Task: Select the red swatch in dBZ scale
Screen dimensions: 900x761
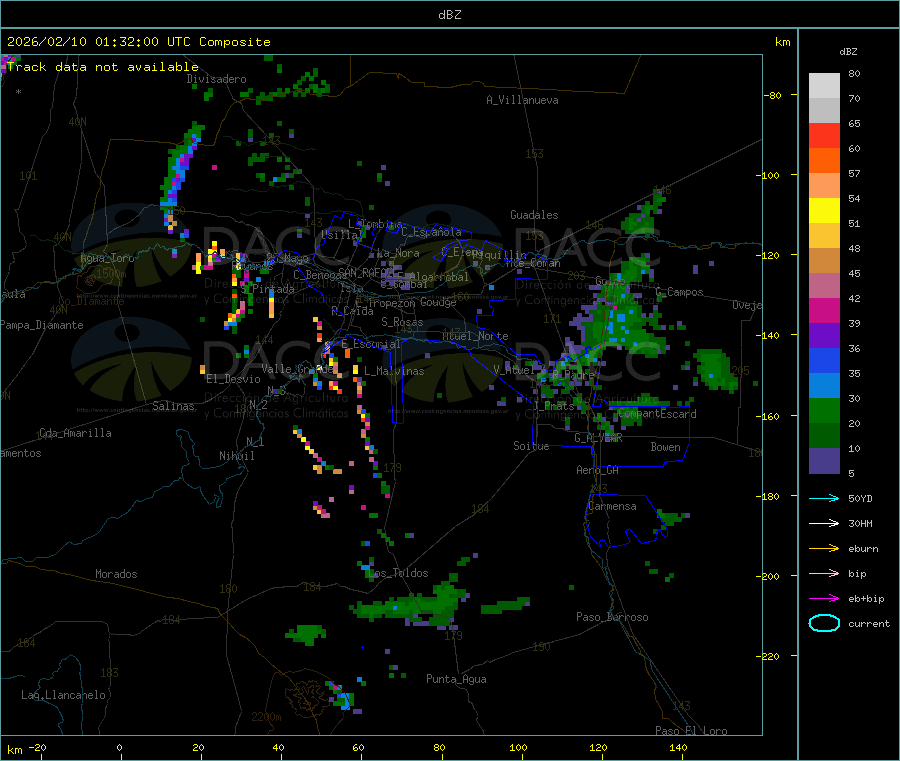Action: coord(824,135)
